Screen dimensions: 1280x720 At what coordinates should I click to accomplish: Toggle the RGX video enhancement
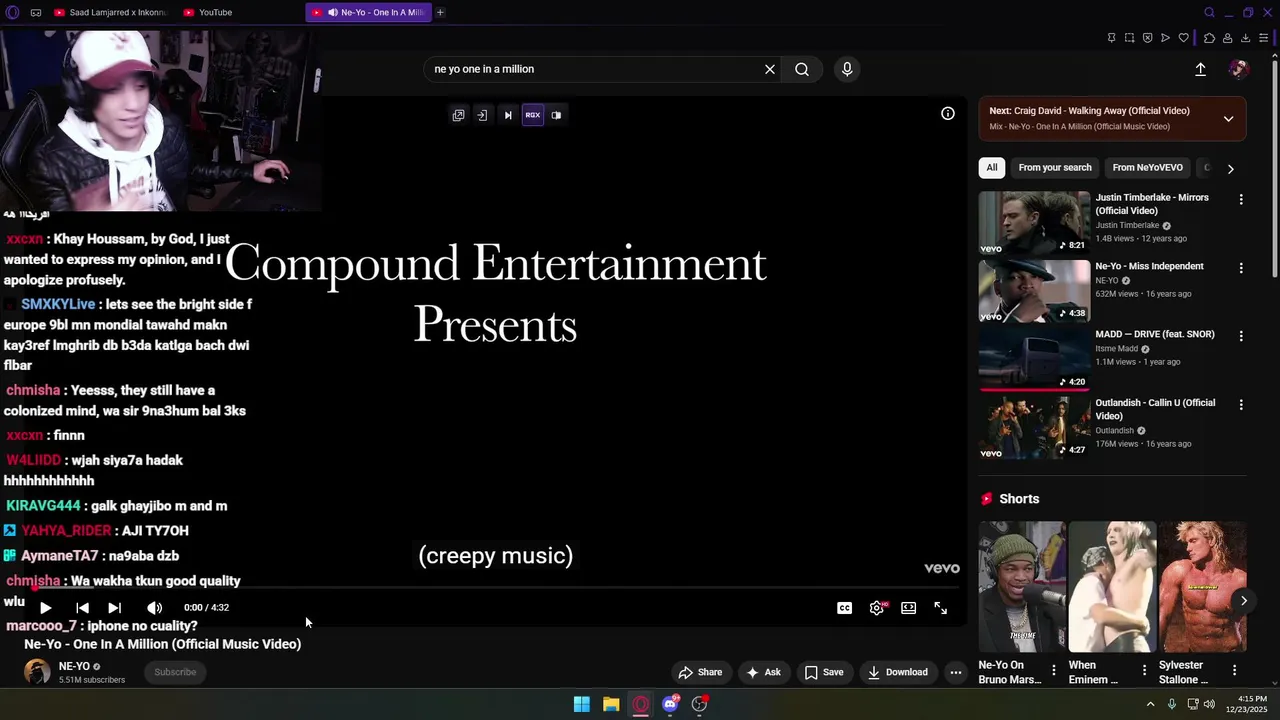point(532,115)
